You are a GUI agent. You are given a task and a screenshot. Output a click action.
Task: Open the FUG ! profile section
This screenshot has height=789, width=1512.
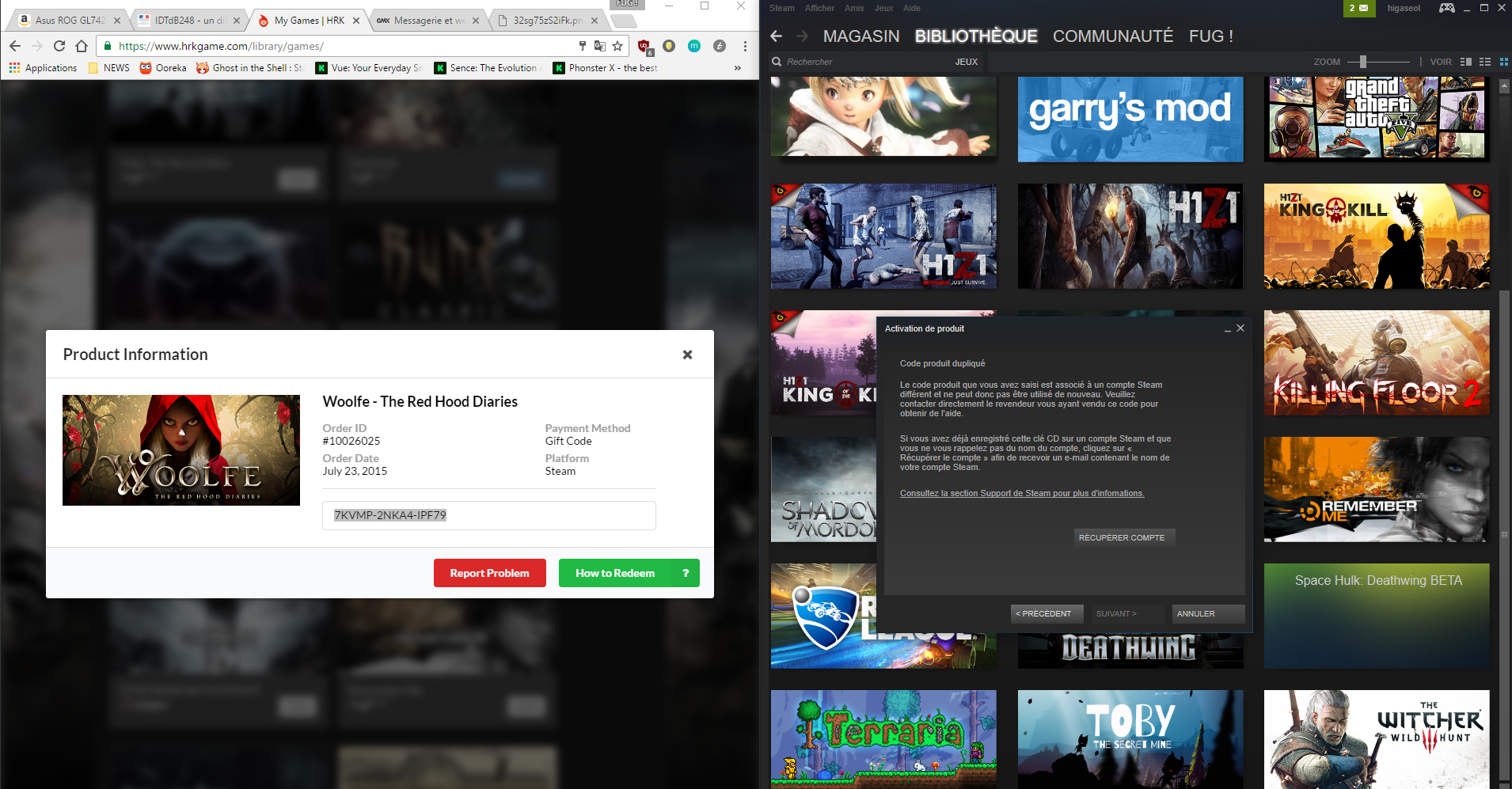point(1211,36)
